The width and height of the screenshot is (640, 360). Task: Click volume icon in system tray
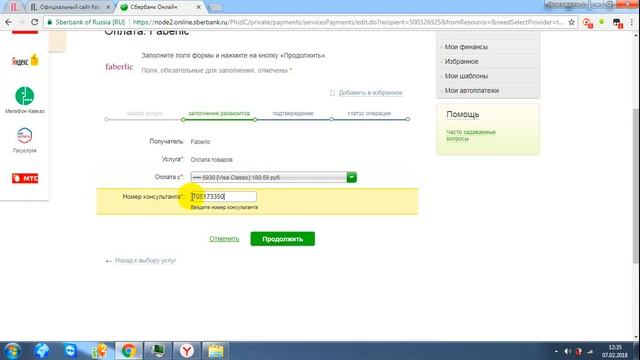(x=567, y=351)
